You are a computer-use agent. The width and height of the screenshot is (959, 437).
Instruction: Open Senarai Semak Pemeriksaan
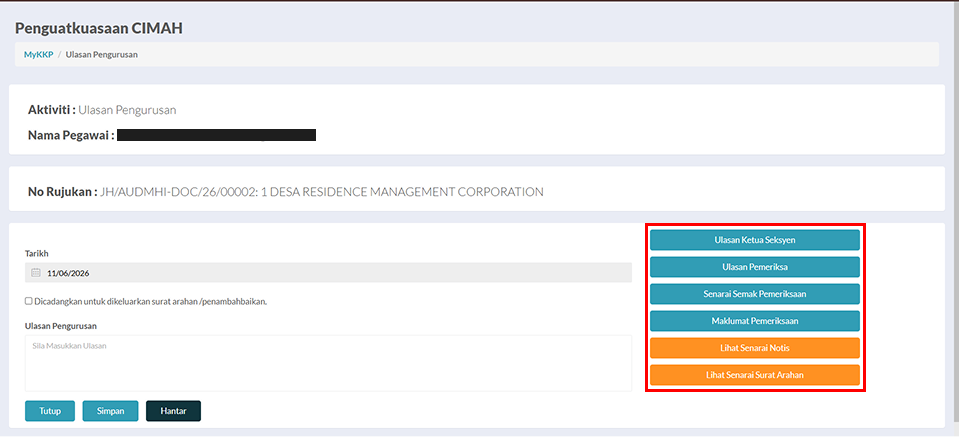(755, 294)
